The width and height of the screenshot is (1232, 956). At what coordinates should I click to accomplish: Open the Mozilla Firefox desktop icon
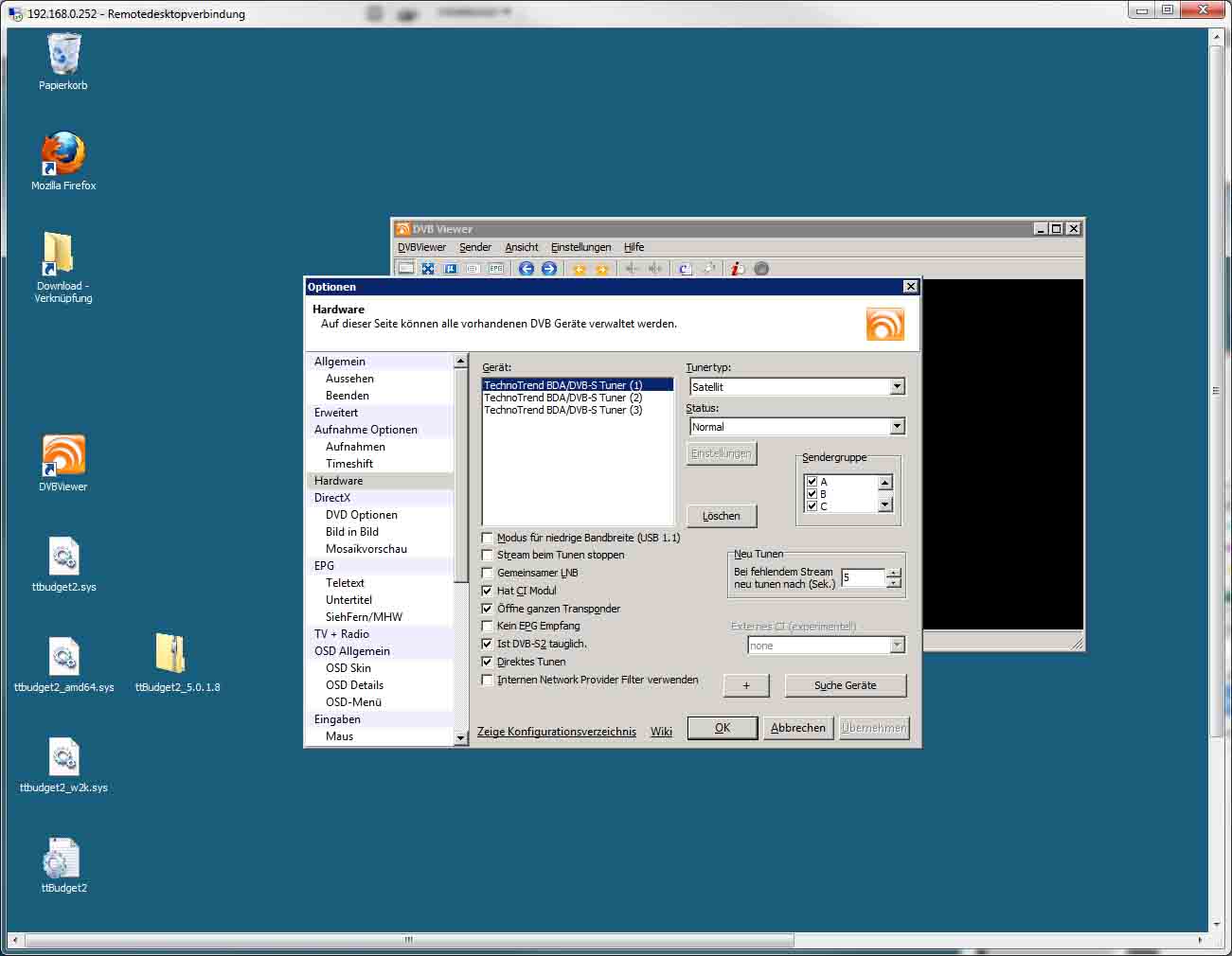63,155
